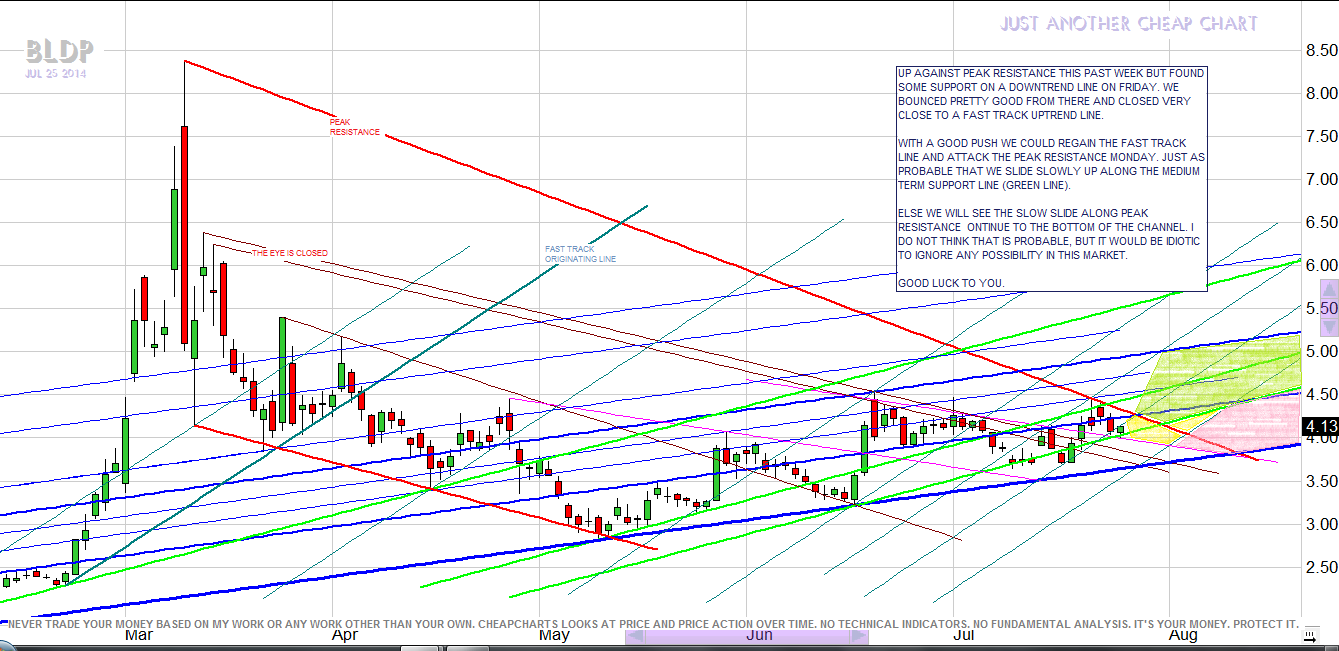Click the PEAK RESISTANCE line label

355,127
